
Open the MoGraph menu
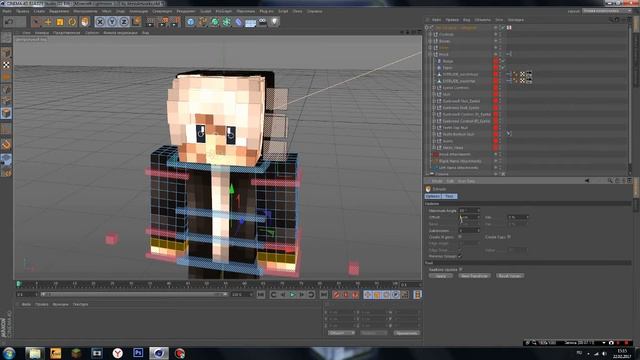[x=224, y=11]
